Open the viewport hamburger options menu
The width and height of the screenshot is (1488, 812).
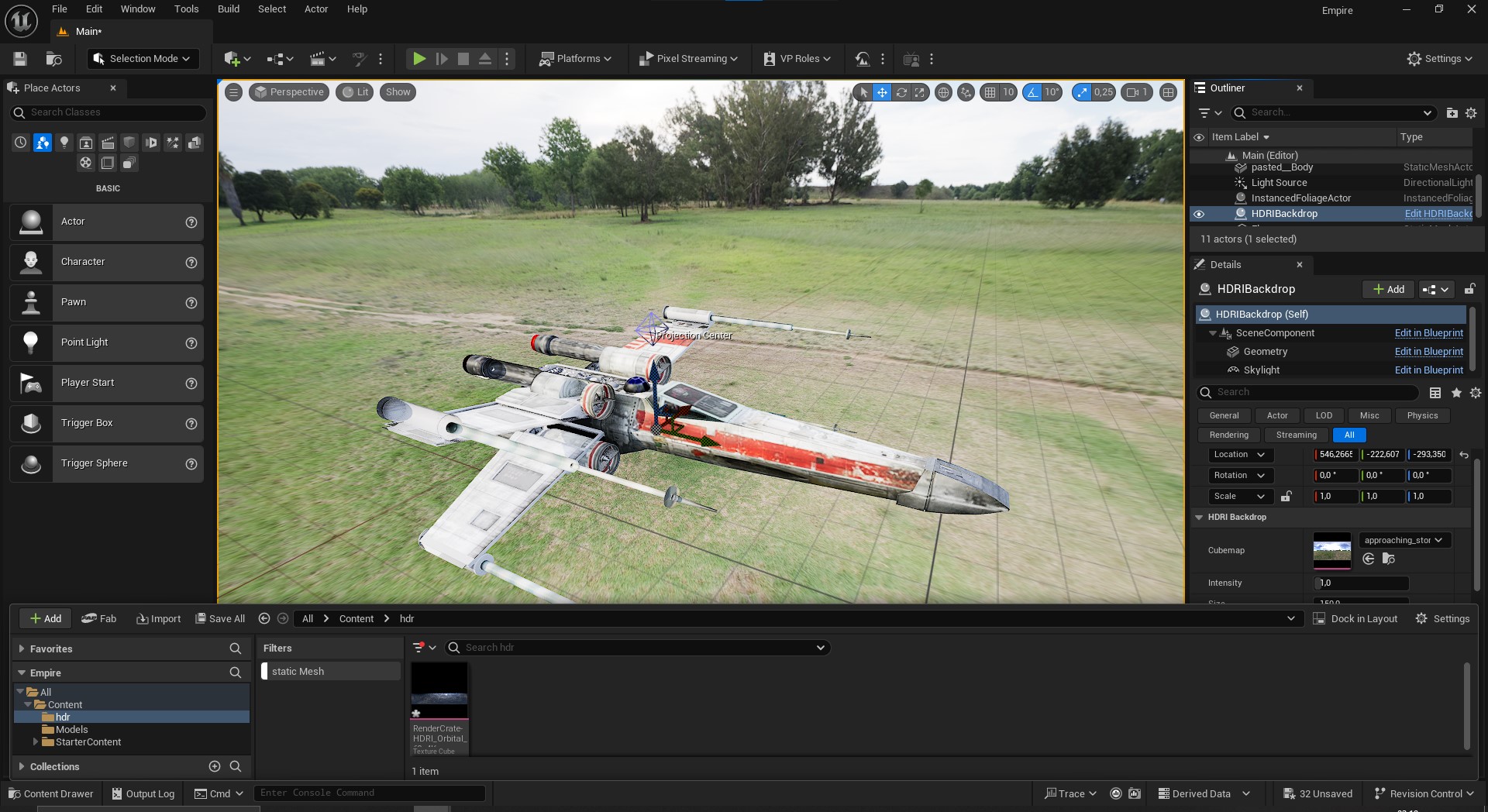(x=233, y=92)
